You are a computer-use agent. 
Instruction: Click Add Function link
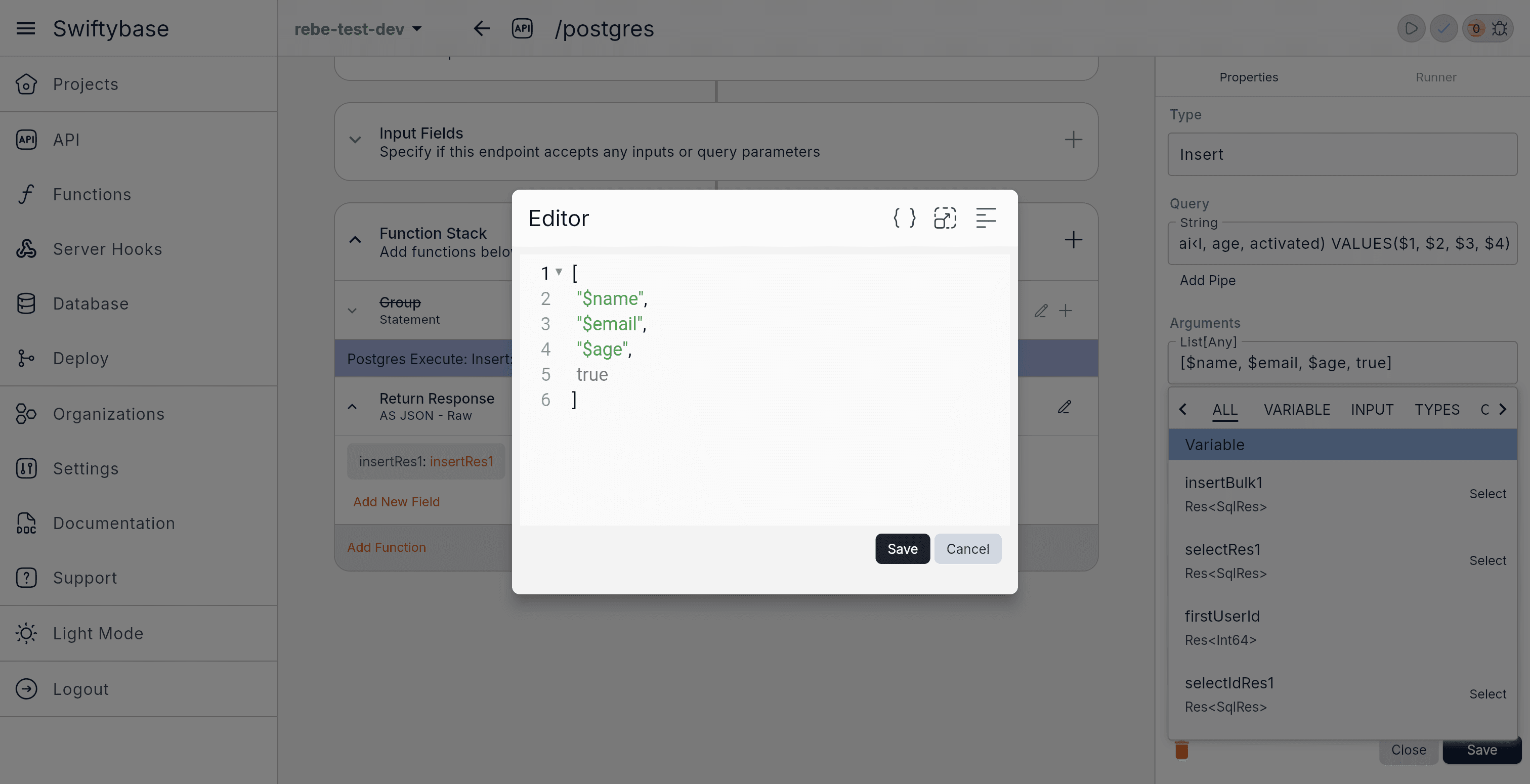(386, 548)
